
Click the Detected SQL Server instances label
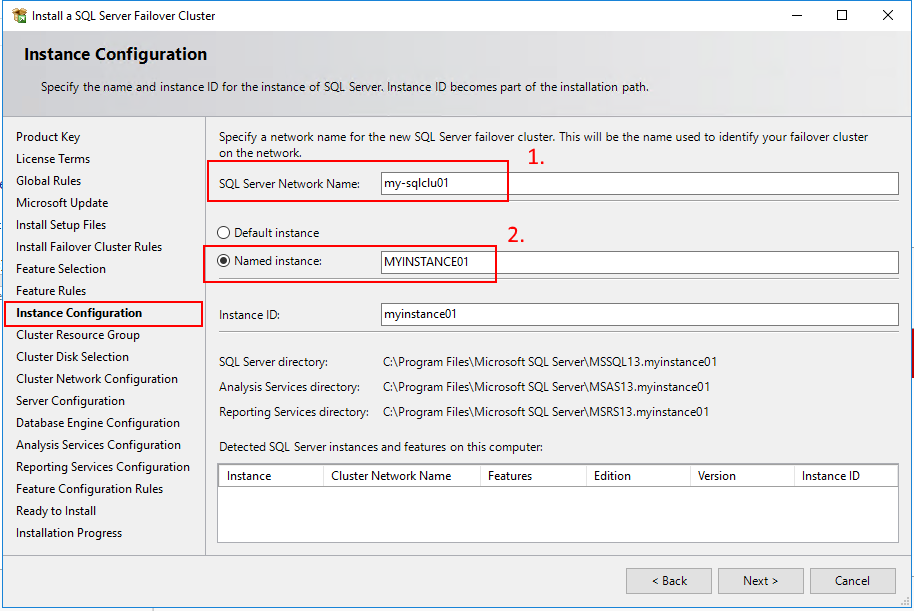pyautogui.click(x=381, y=447)
